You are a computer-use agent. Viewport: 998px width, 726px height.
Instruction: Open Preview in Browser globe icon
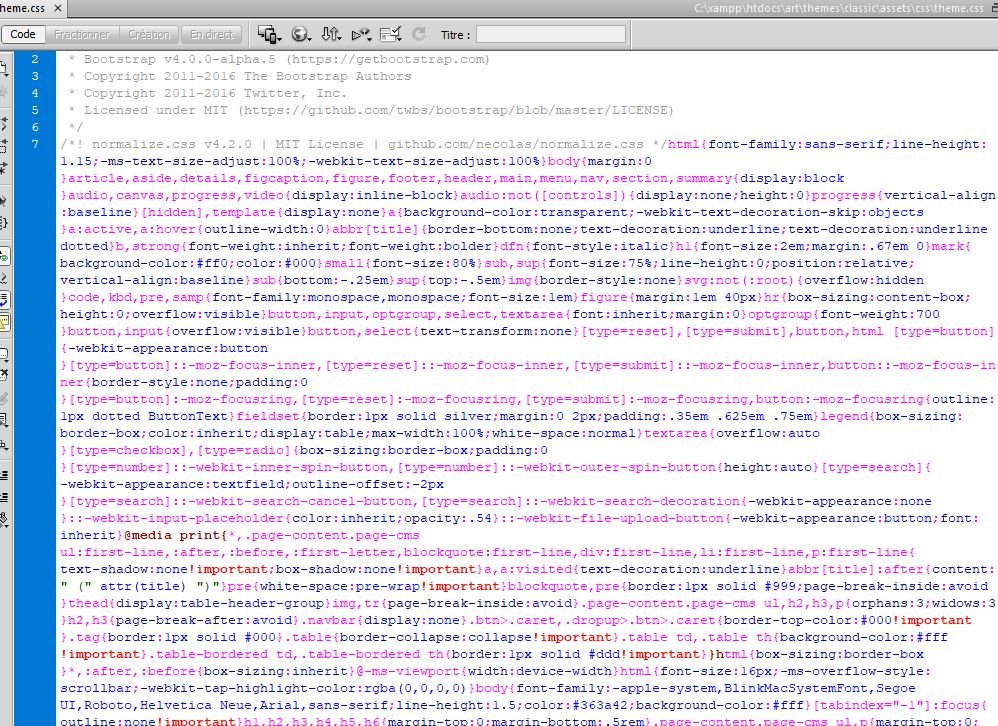[300, 34]
